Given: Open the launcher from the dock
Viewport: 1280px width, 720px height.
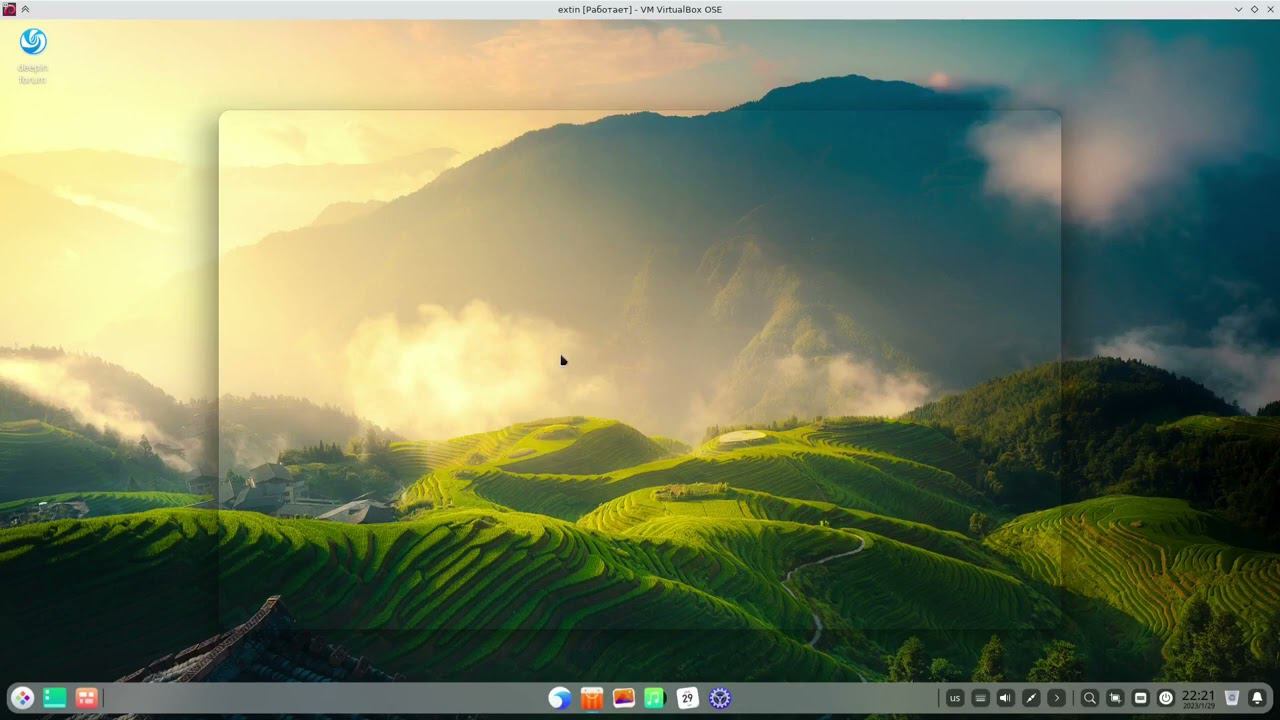Looking at the screenshot, I should pyautogui.click(x=22, y=698).
